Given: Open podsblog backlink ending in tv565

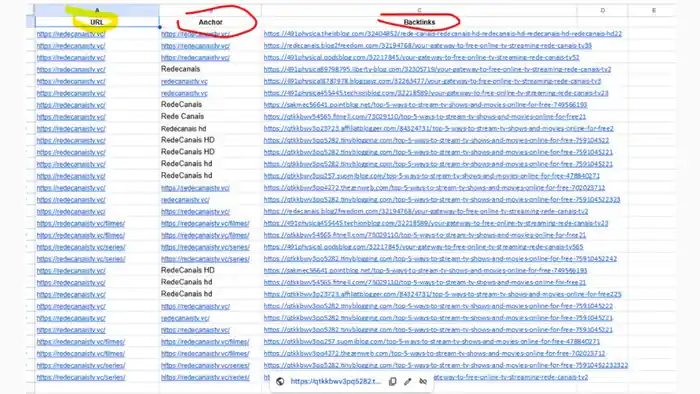Looking at the screenshot, I should coord(423,247).
